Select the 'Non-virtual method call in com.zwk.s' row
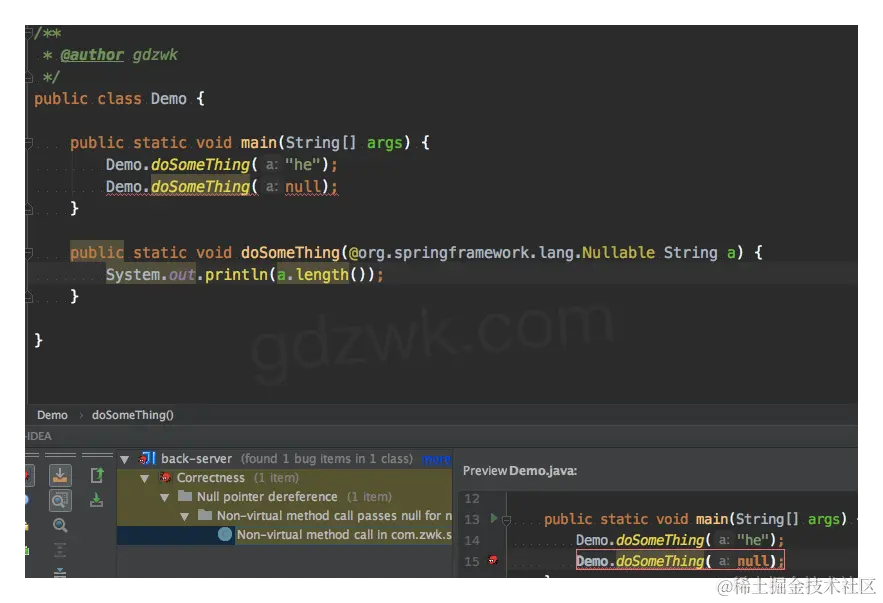This screenshot has width=883, height=603. (x=284, y=534)
